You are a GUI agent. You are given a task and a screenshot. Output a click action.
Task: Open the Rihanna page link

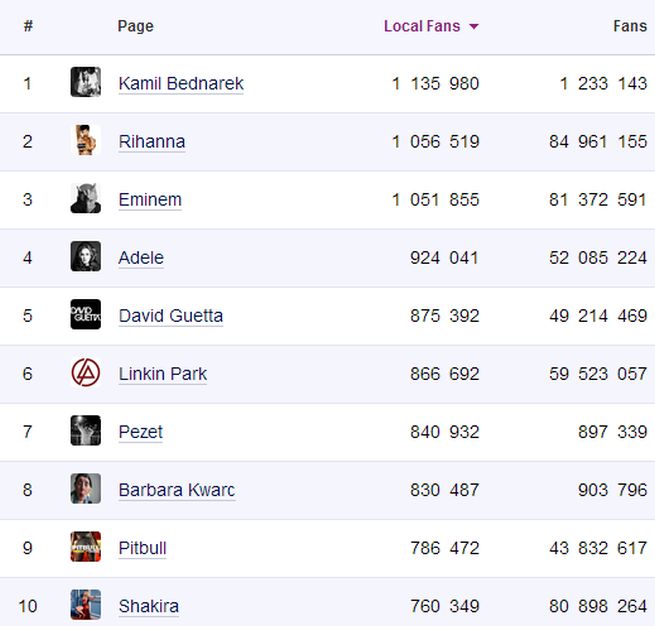tap(151, 141)
